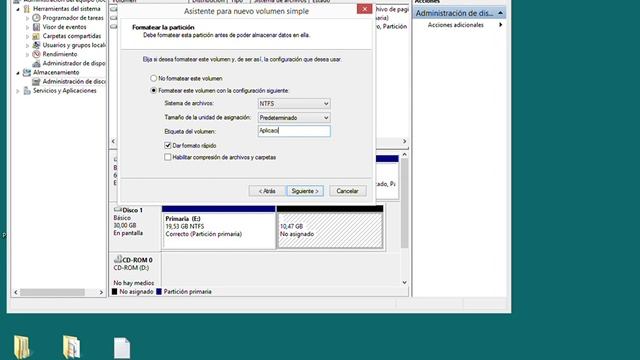Viewport: 640px width, 360px height.
Task: Click the En pantalla status of Disco 1
Action: tap(128, 233)
